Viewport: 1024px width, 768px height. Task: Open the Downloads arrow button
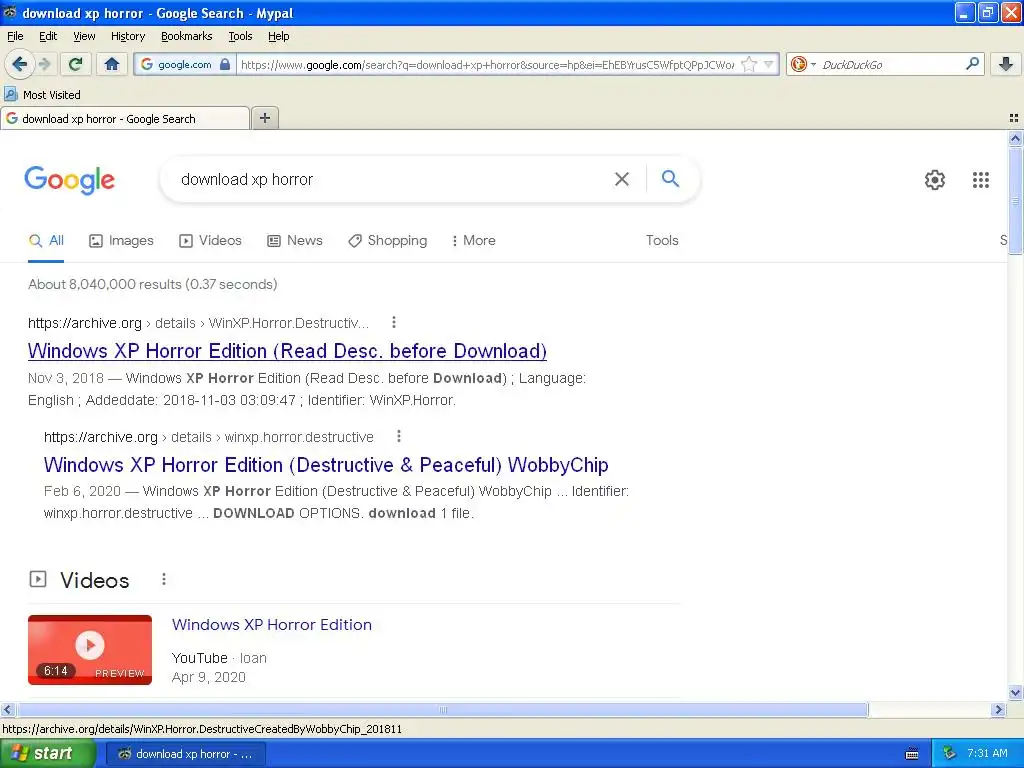[x=1006, y=64]
